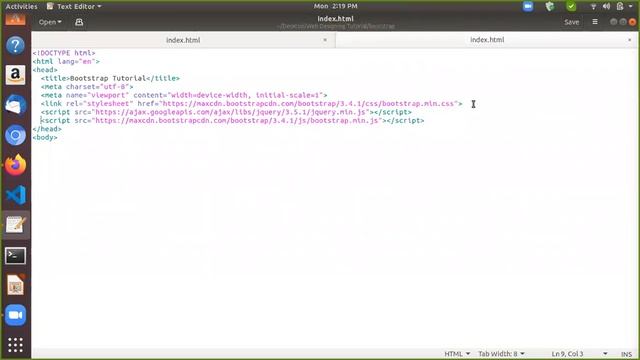Open the topmost dock application icon
Image resolution: width=640 pixels, height=360 pixels.
[x=16, y=19]
